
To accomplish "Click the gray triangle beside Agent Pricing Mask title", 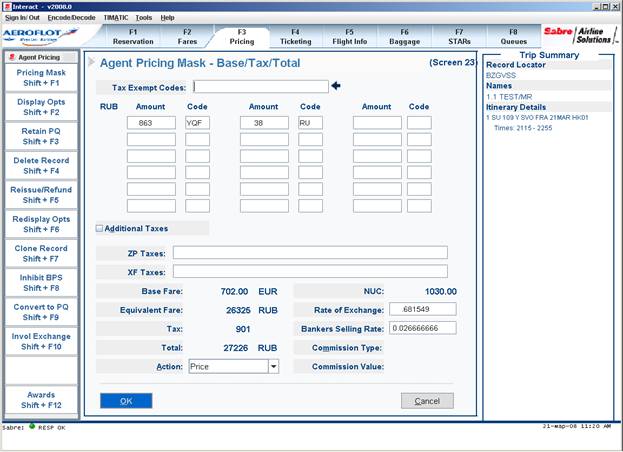I will tap(91, 62).
